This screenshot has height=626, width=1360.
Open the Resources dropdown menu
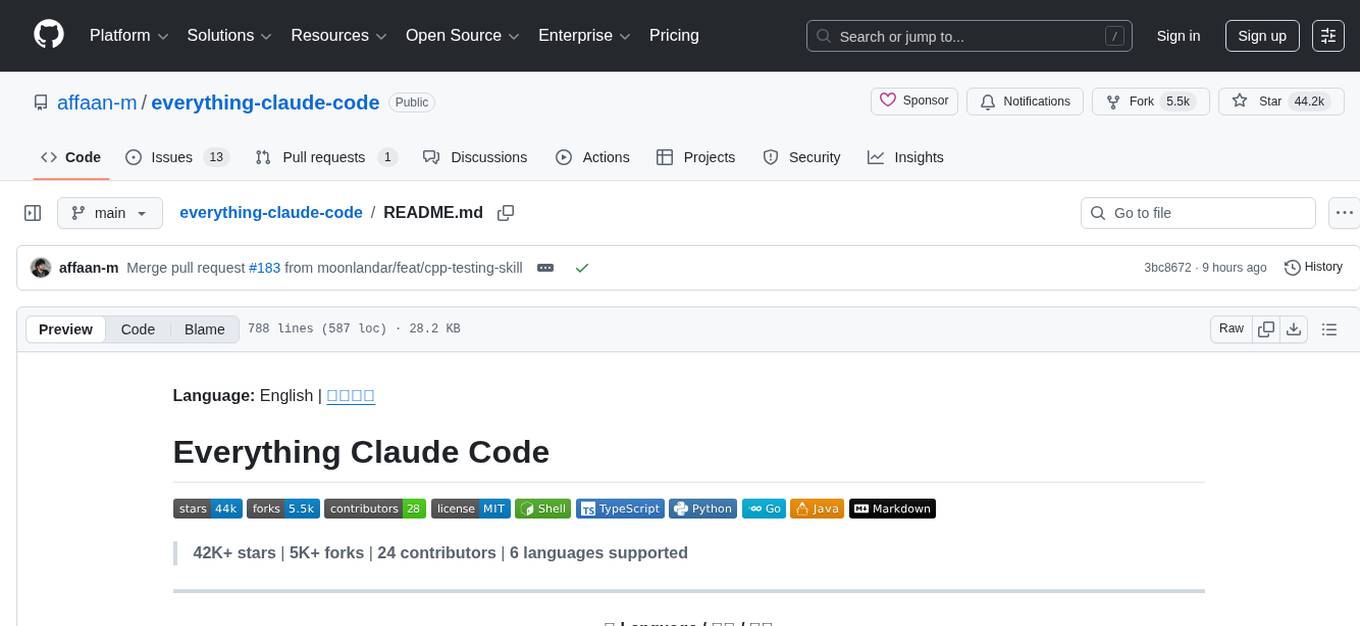pyautogui.click(x=338, y=35)
